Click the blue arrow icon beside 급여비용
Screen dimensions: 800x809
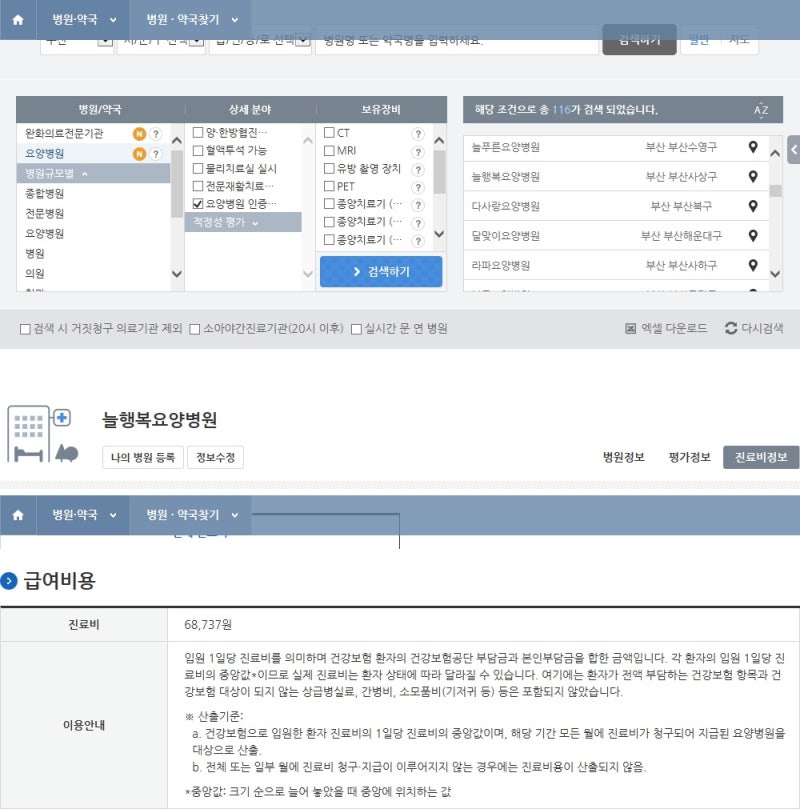pos(9,581)
